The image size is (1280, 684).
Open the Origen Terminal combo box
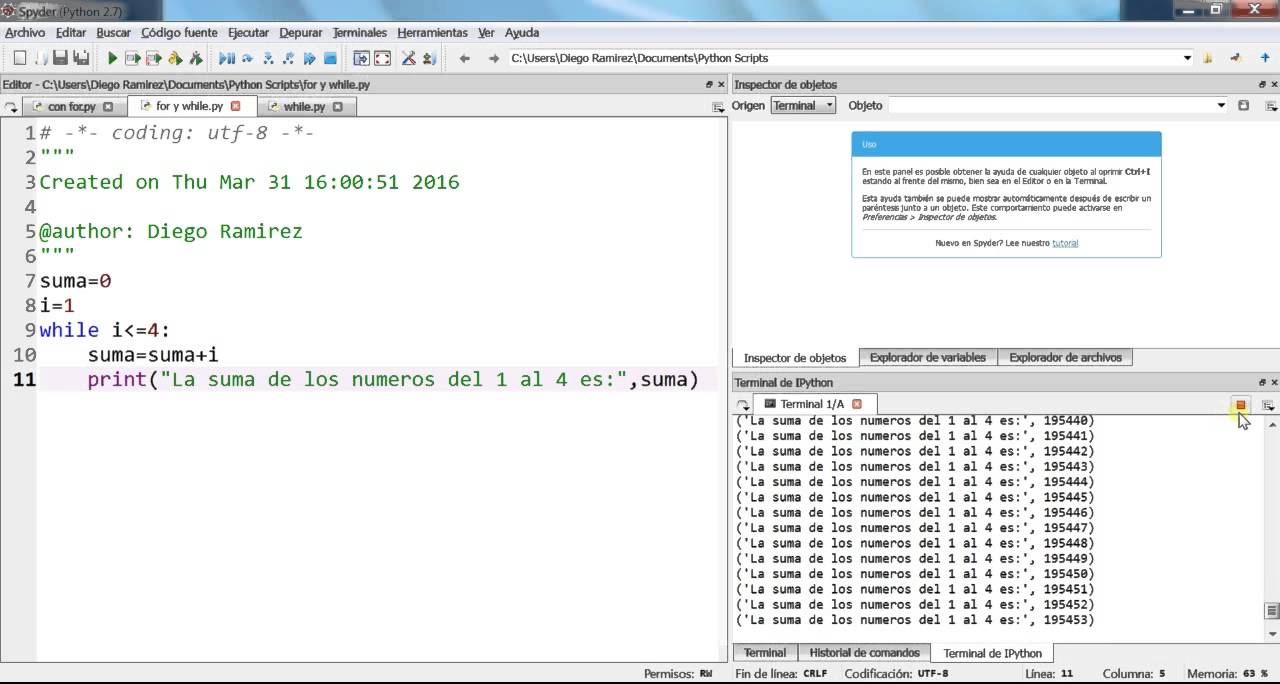click(x=803, y=105)
